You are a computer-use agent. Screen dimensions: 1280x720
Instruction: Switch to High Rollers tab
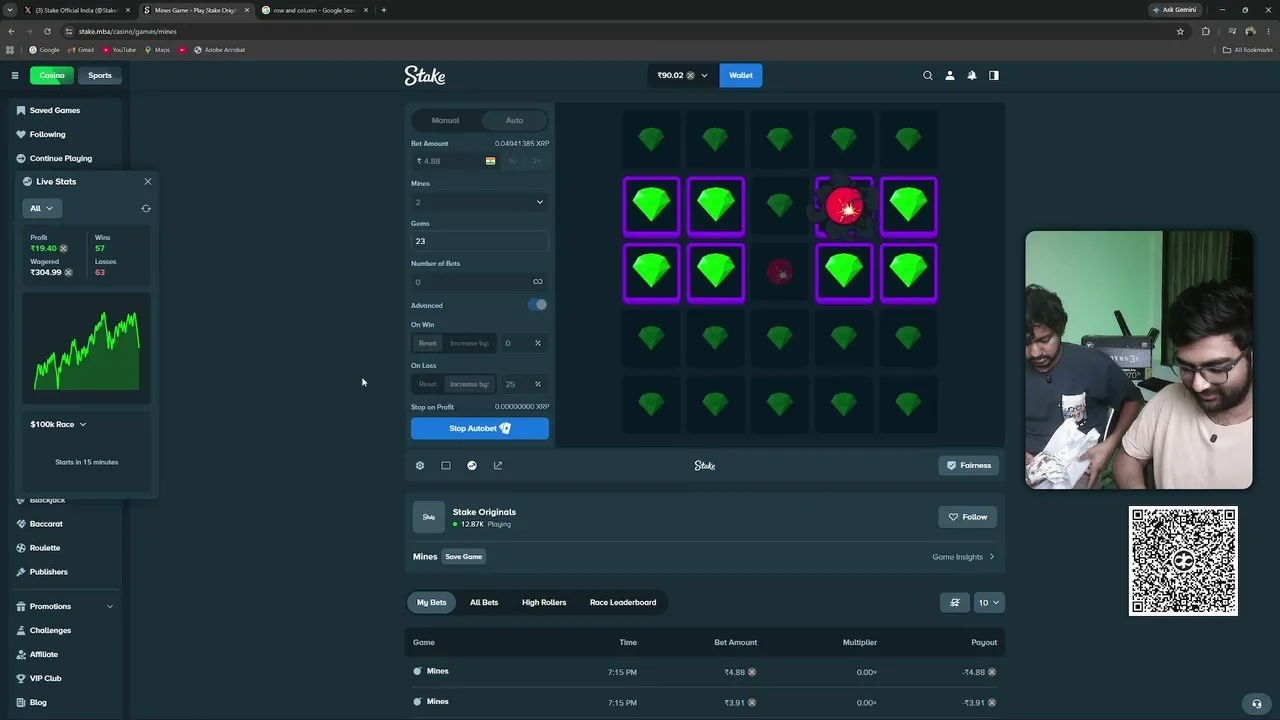click(544, 602)
